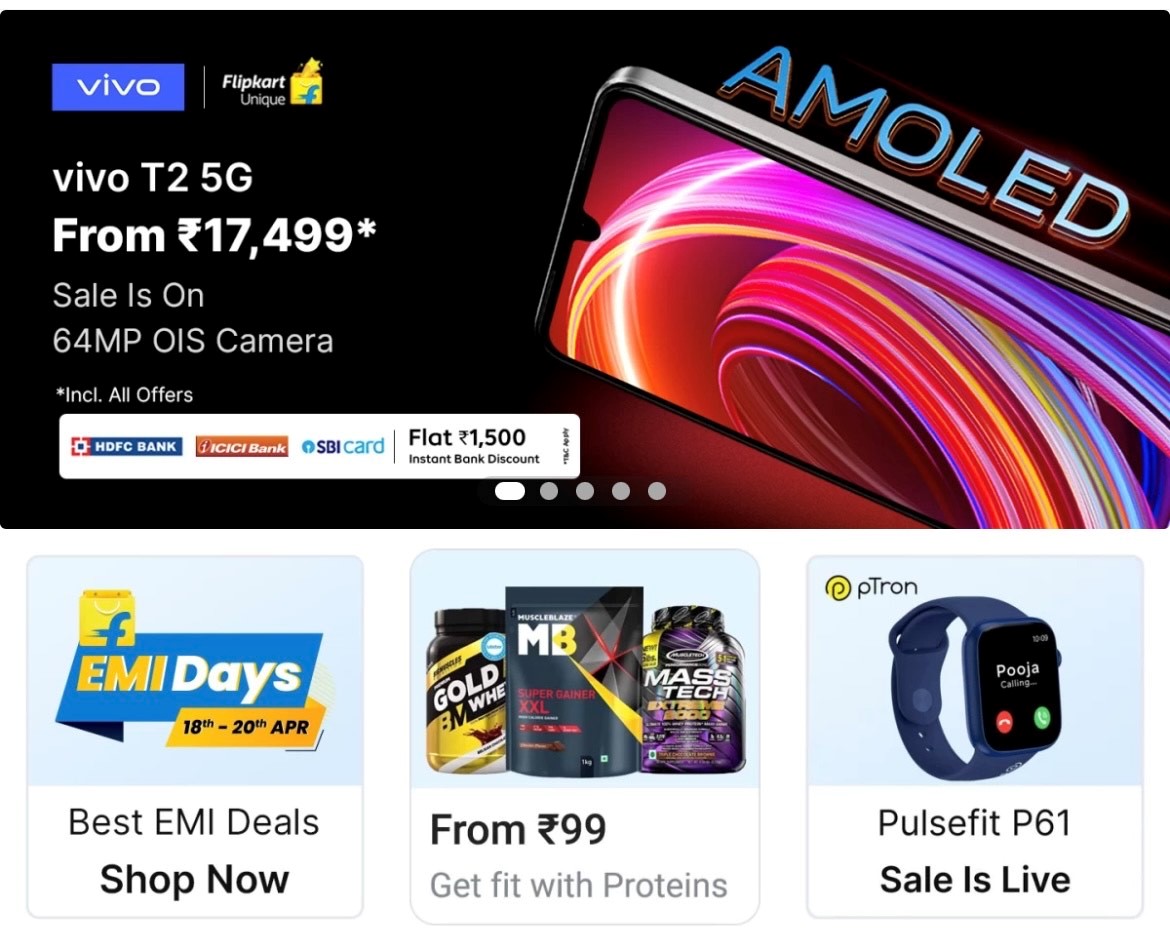1170x931 pixels.
Task: Select the third carousel indicator dot
Action: click(585, 491)
